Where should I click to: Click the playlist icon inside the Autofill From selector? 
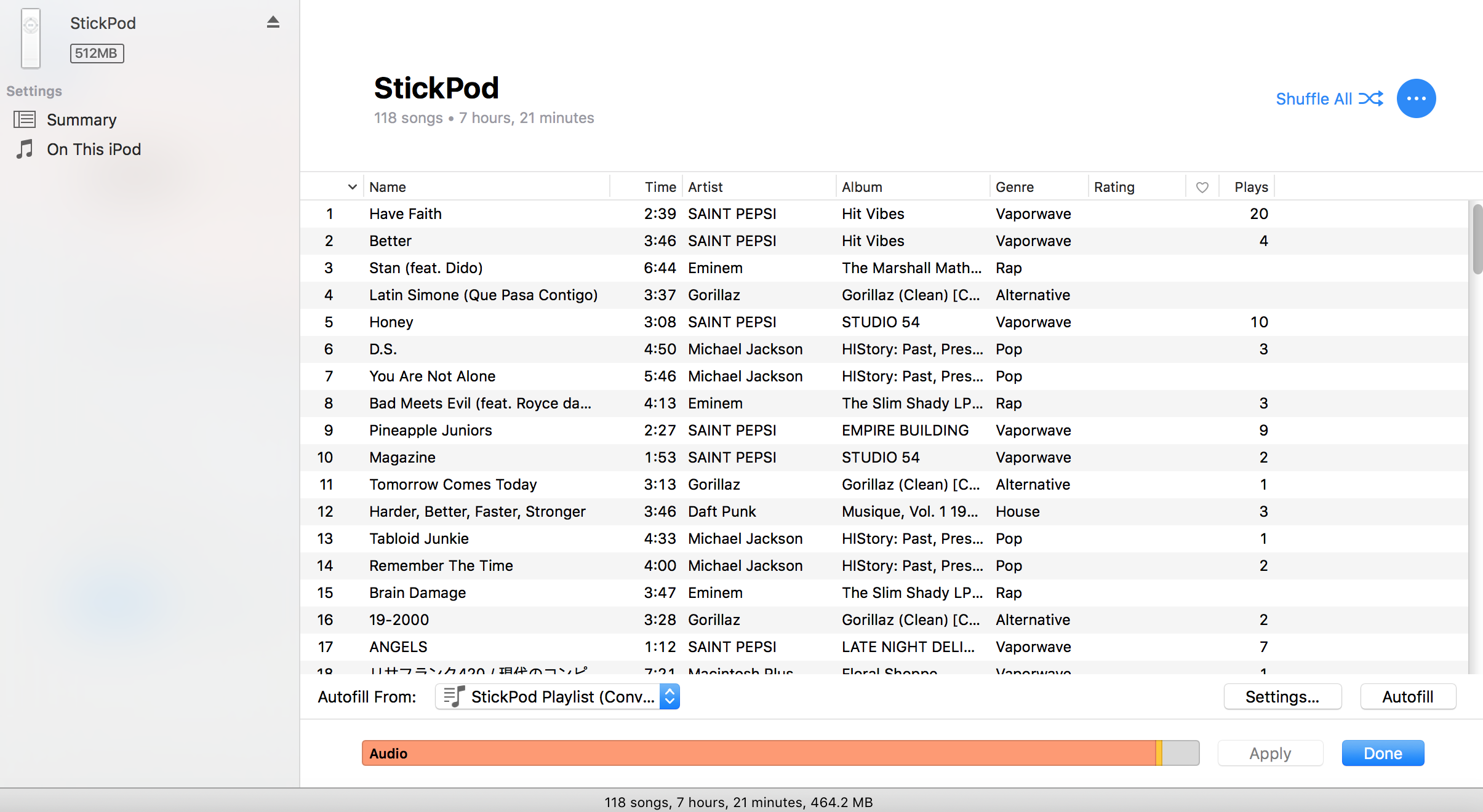pos(454,696)
